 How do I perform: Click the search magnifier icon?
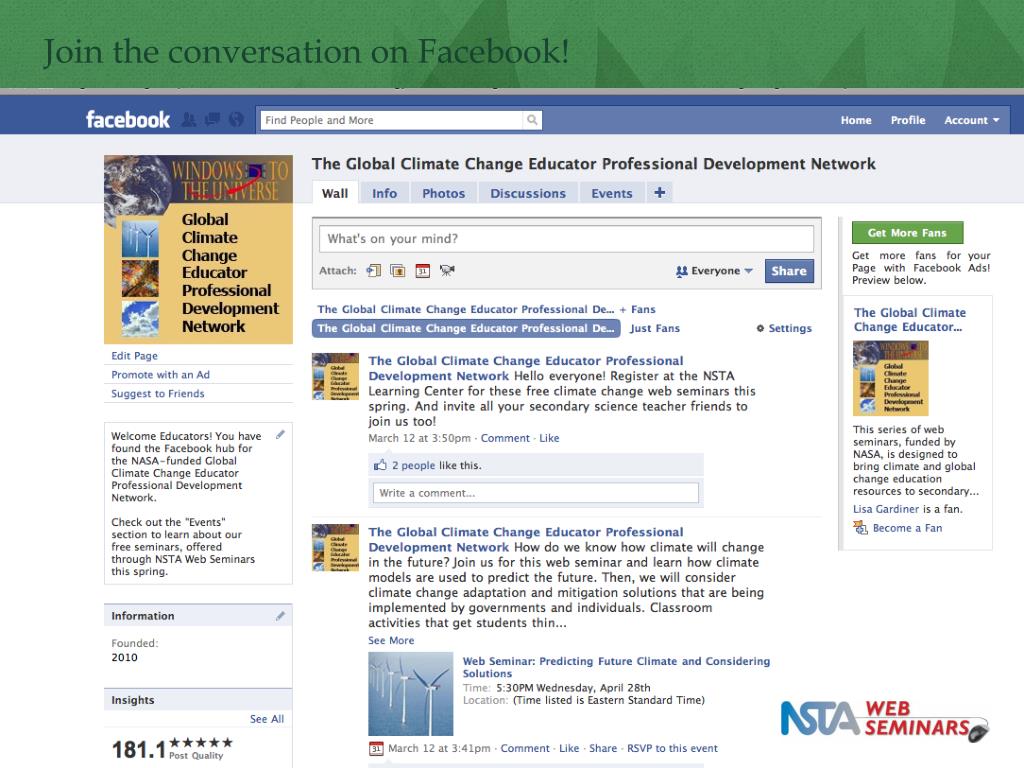(x=532, y=120)
